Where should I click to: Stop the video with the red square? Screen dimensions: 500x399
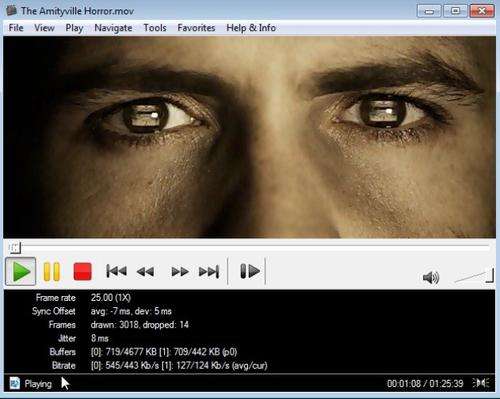(82, 271)
